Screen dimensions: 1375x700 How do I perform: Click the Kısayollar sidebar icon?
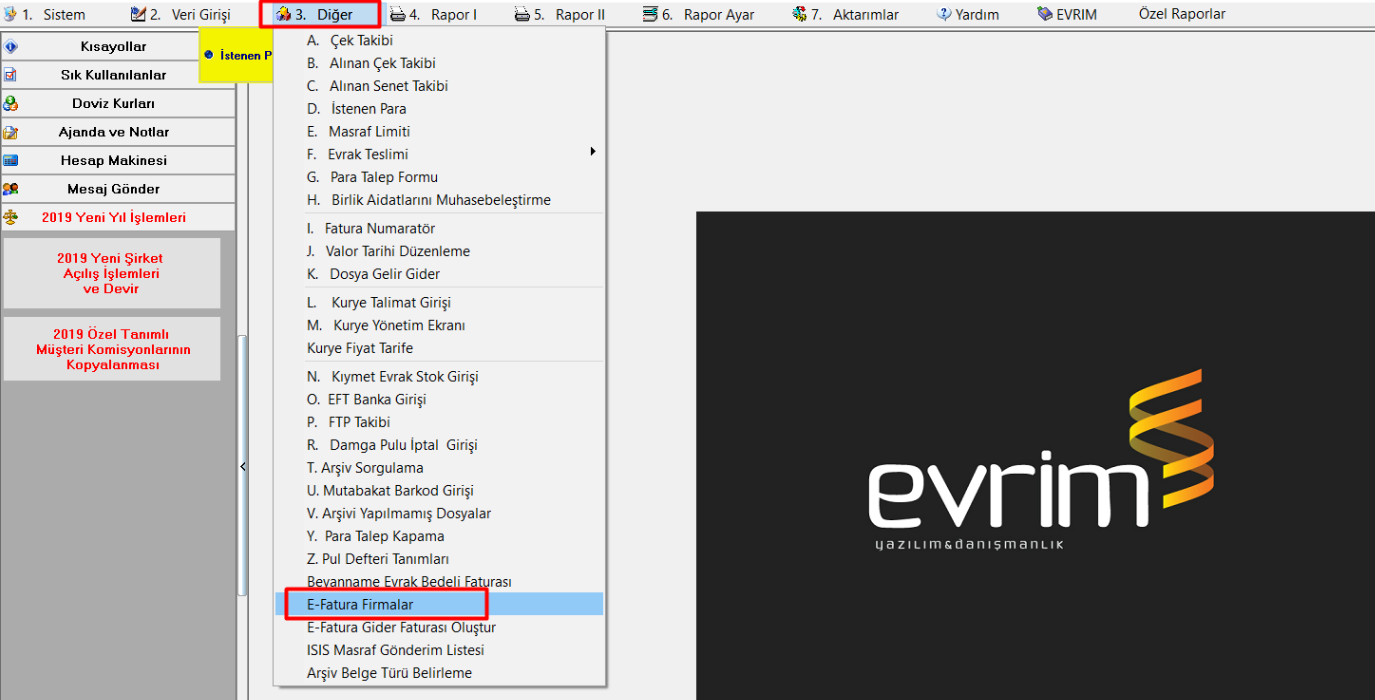(11, 47)
